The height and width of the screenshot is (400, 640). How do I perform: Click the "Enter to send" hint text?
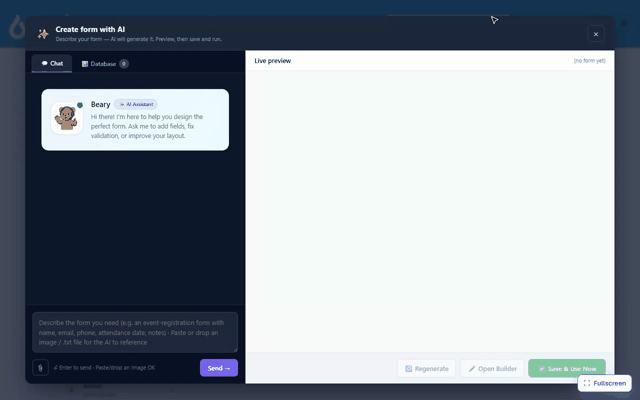pos(105,368)
